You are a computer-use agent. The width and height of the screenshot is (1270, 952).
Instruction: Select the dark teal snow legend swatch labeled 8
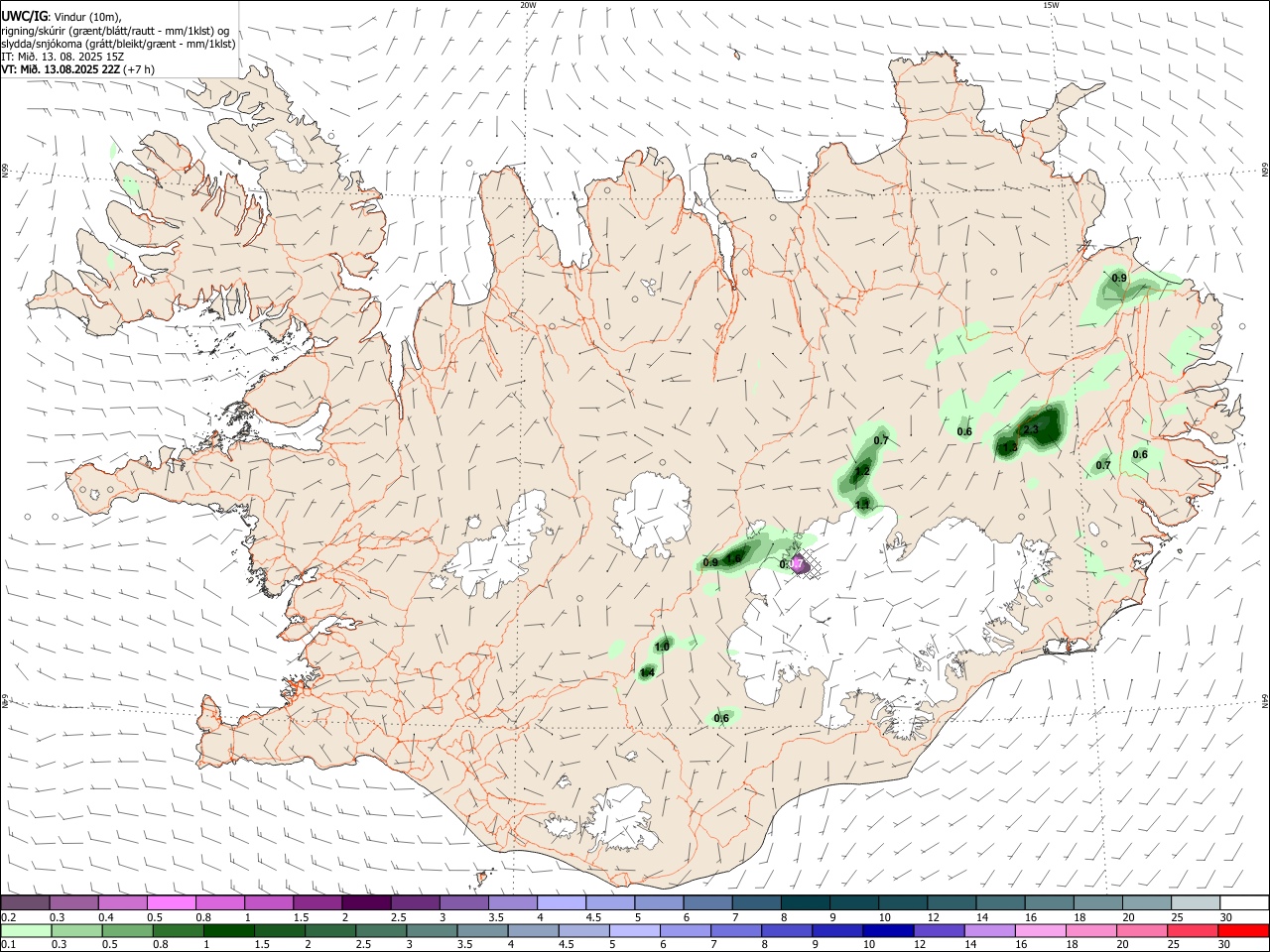click(x=805, y=902)
